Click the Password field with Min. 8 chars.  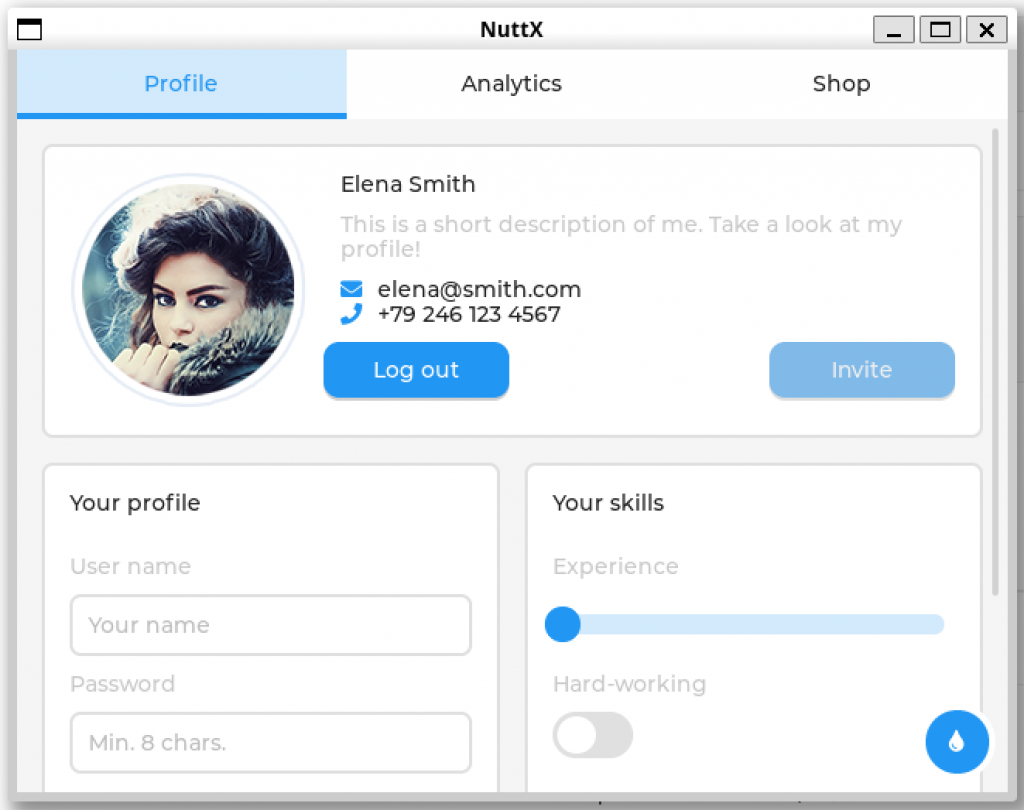point(270,743)
